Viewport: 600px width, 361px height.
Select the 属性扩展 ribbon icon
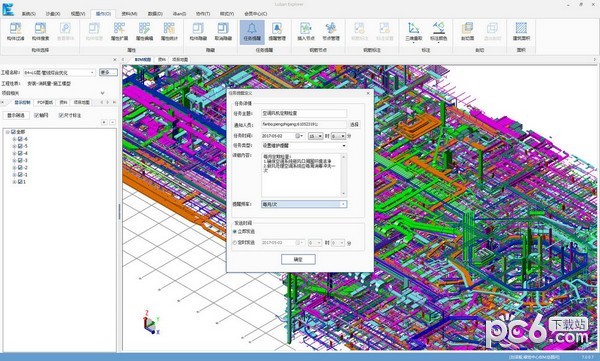click(119, 31)
